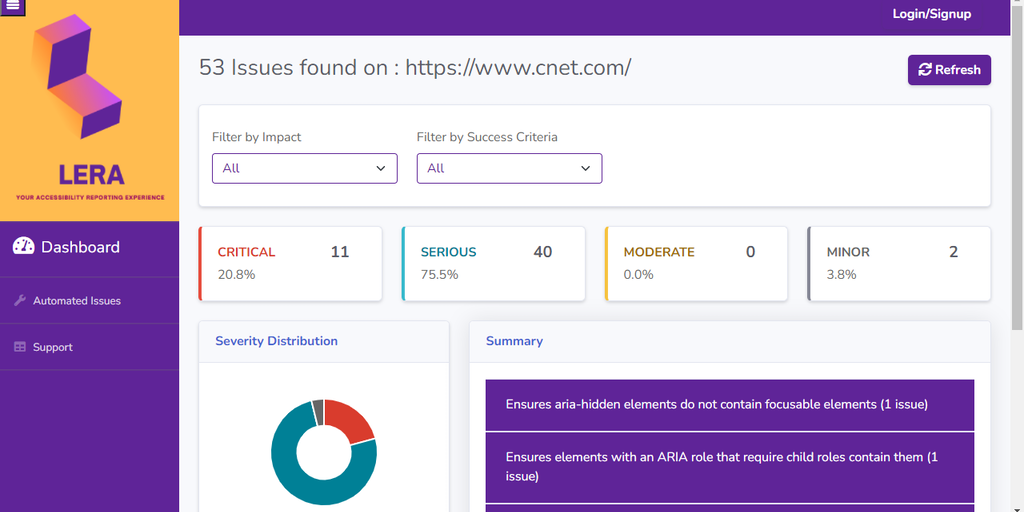Select the Minor issues card
Viewport: 1024px width, 512px height.
click(899, 263)
